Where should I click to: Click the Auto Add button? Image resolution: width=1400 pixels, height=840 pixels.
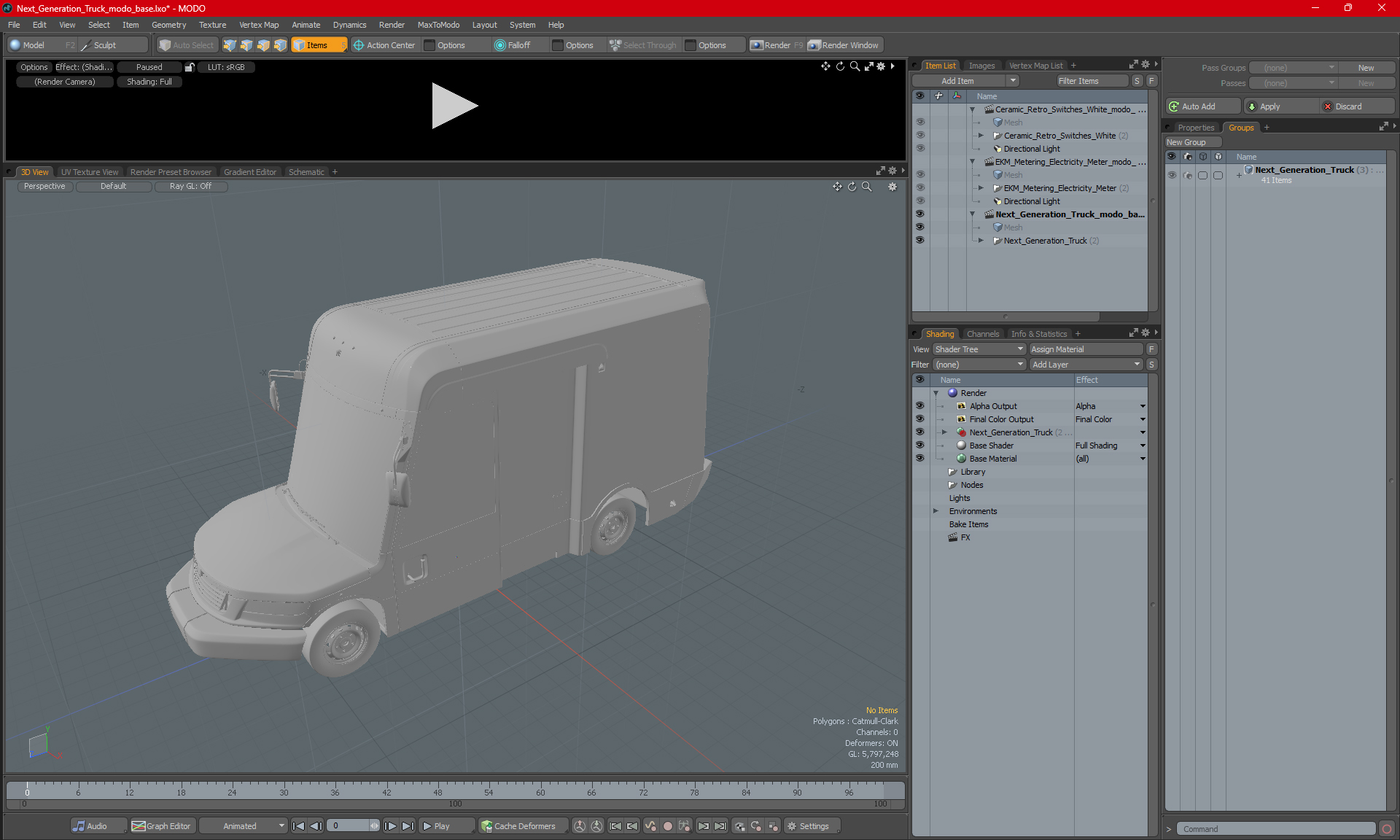pyautogui.click(x=1203, y=106)
